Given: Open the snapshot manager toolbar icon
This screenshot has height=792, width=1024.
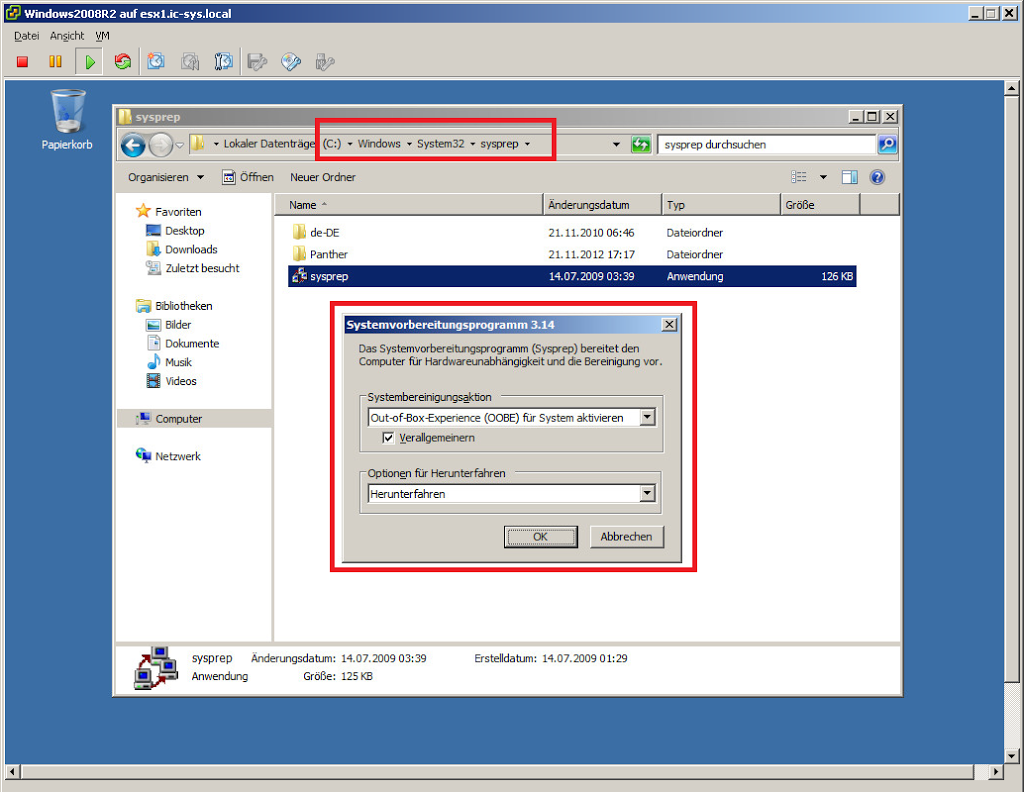Looking at the screenshot, I should click(224, 62).
